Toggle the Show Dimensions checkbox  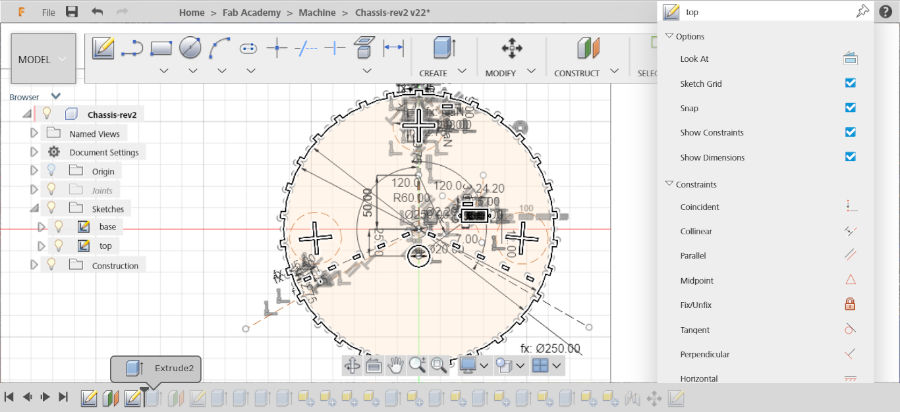(850, 157)
